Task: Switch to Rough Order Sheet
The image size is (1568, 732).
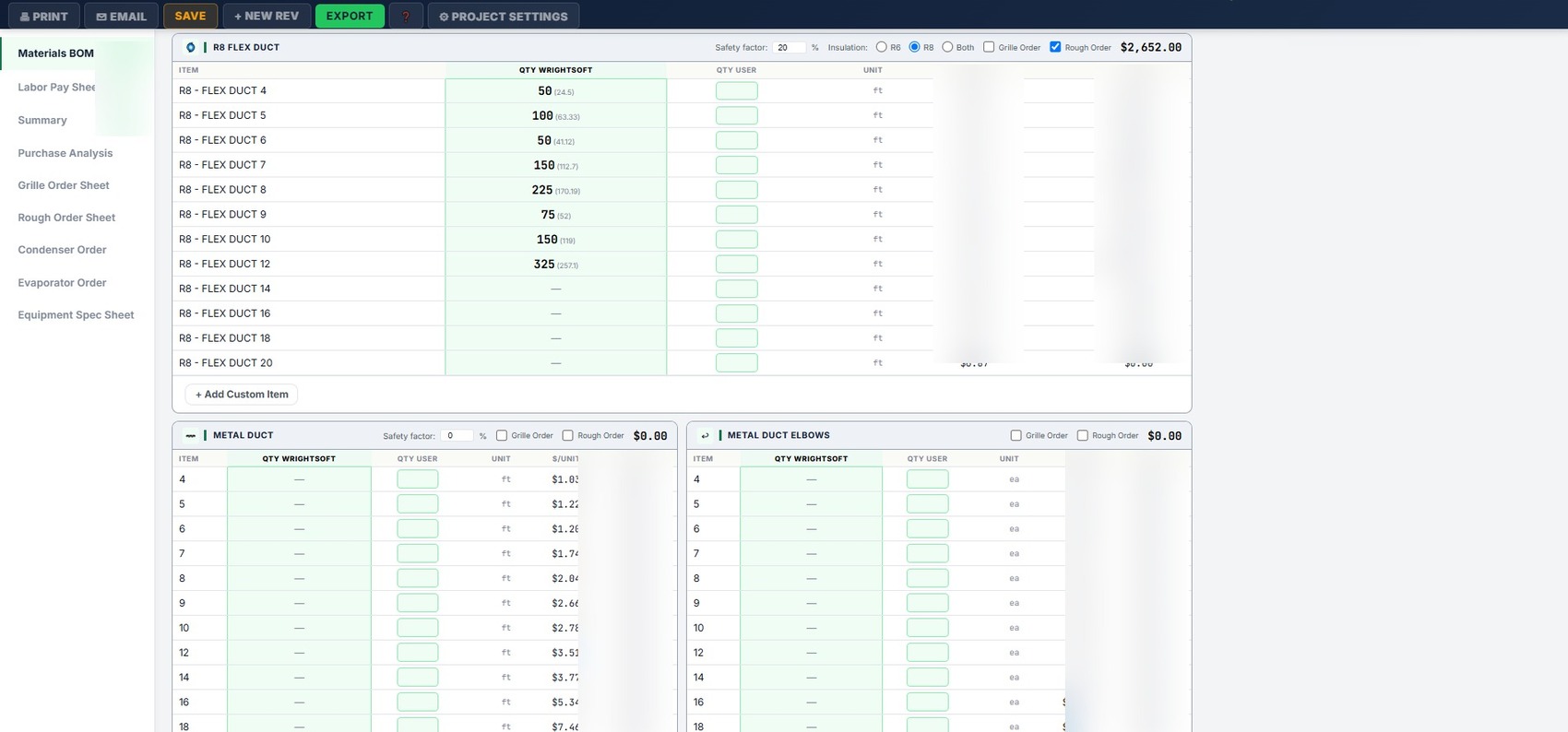Action: [66, 218]
